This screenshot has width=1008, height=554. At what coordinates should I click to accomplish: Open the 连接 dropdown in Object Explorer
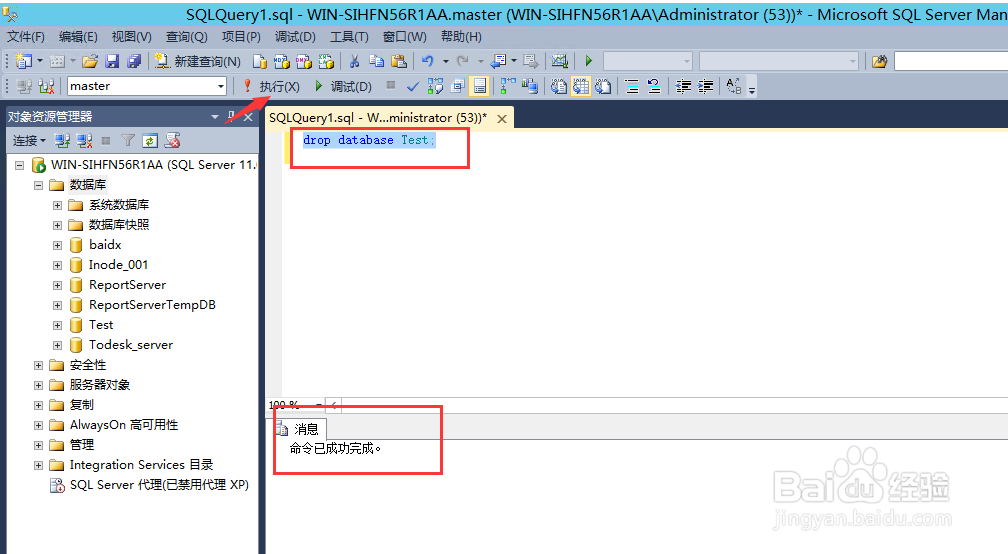(29, 141)
